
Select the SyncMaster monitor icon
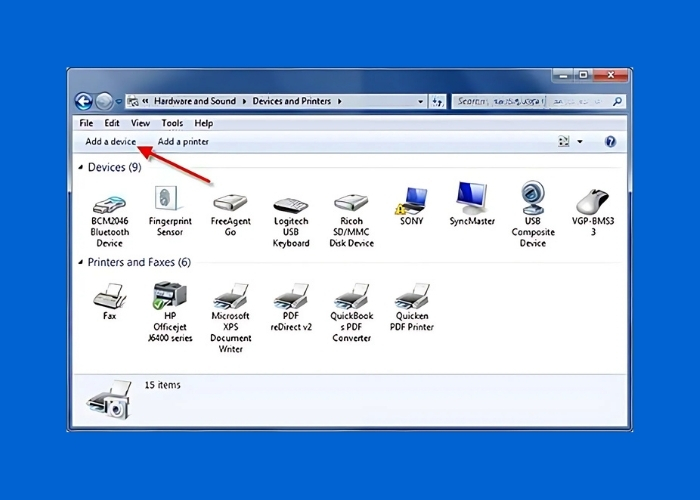coord(471,200)
